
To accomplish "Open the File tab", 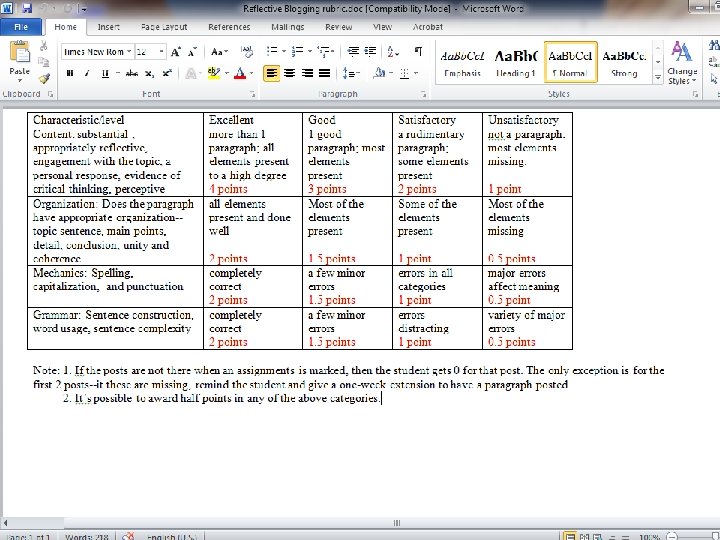I will 21,27.
